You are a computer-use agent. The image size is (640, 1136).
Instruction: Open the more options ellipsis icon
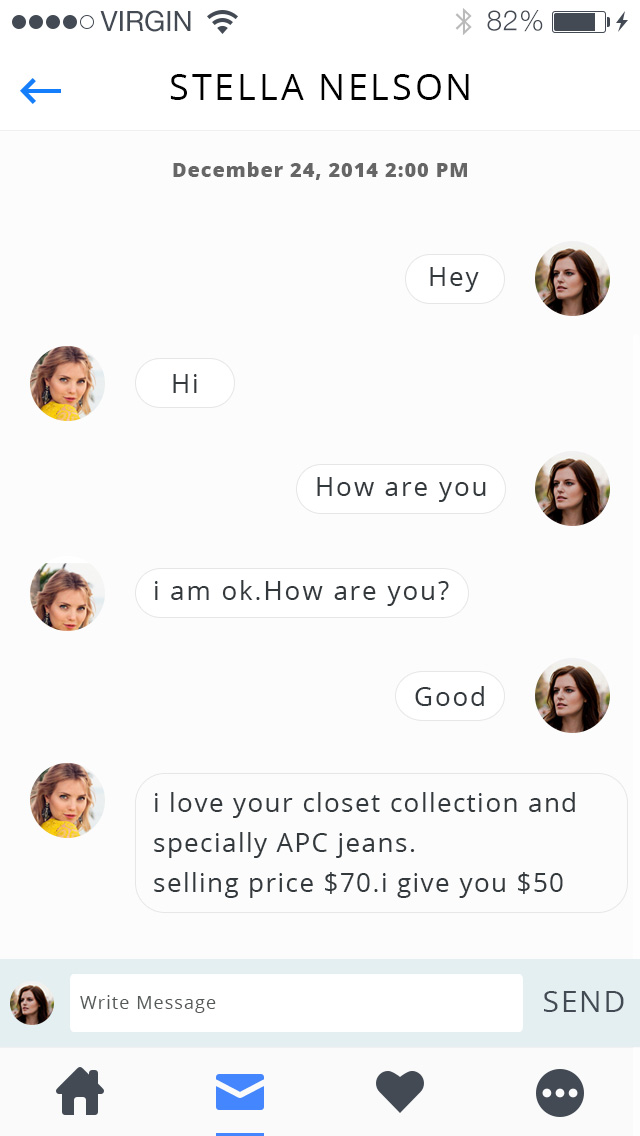[560, 1092]
